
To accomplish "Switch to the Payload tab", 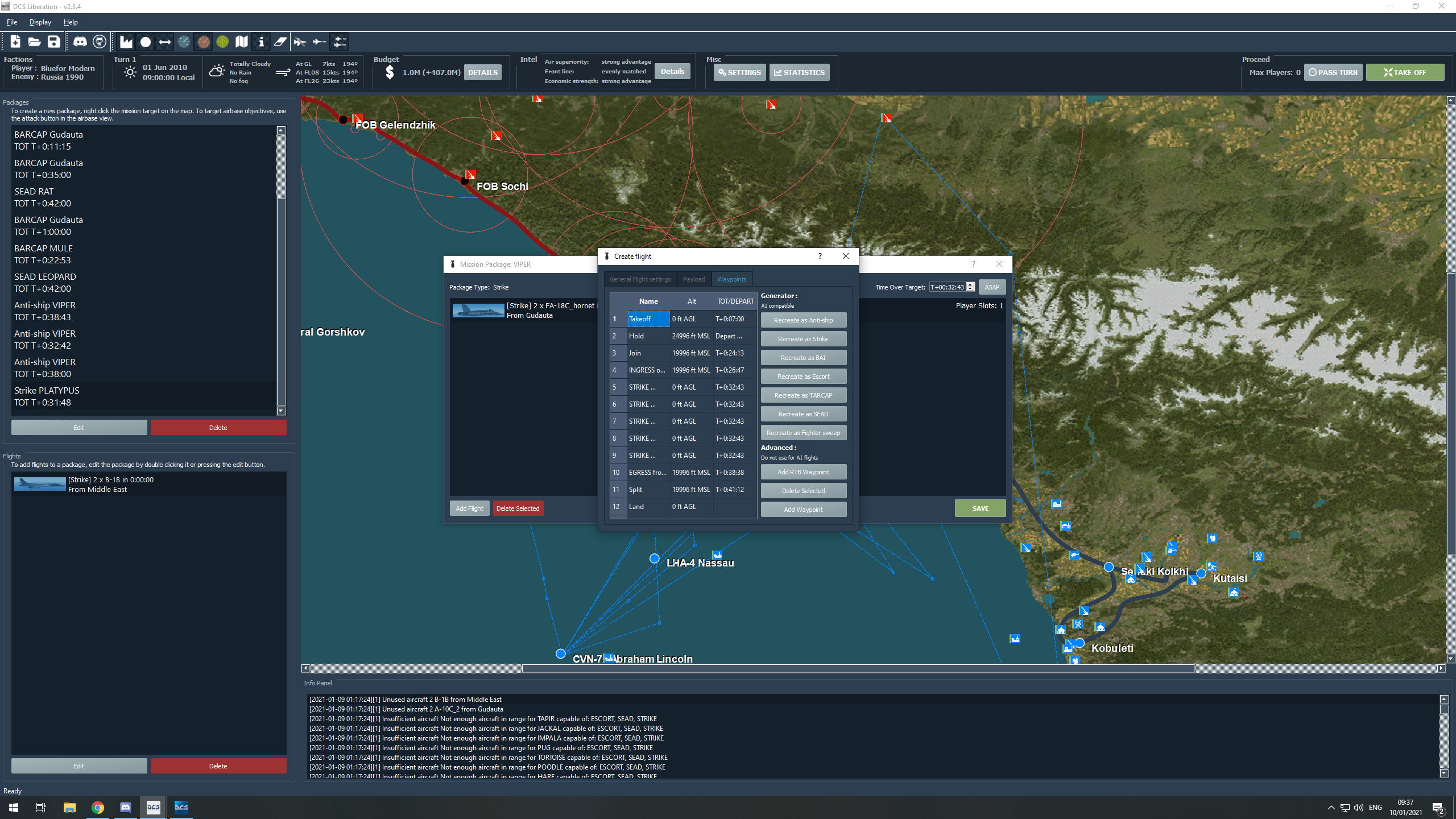I will click(693, 279).
